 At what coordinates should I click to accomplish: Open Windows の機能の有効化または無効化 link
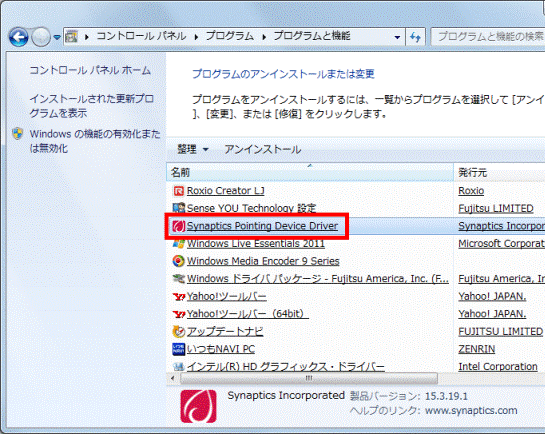pyautogui.click(x=95, y=141)
